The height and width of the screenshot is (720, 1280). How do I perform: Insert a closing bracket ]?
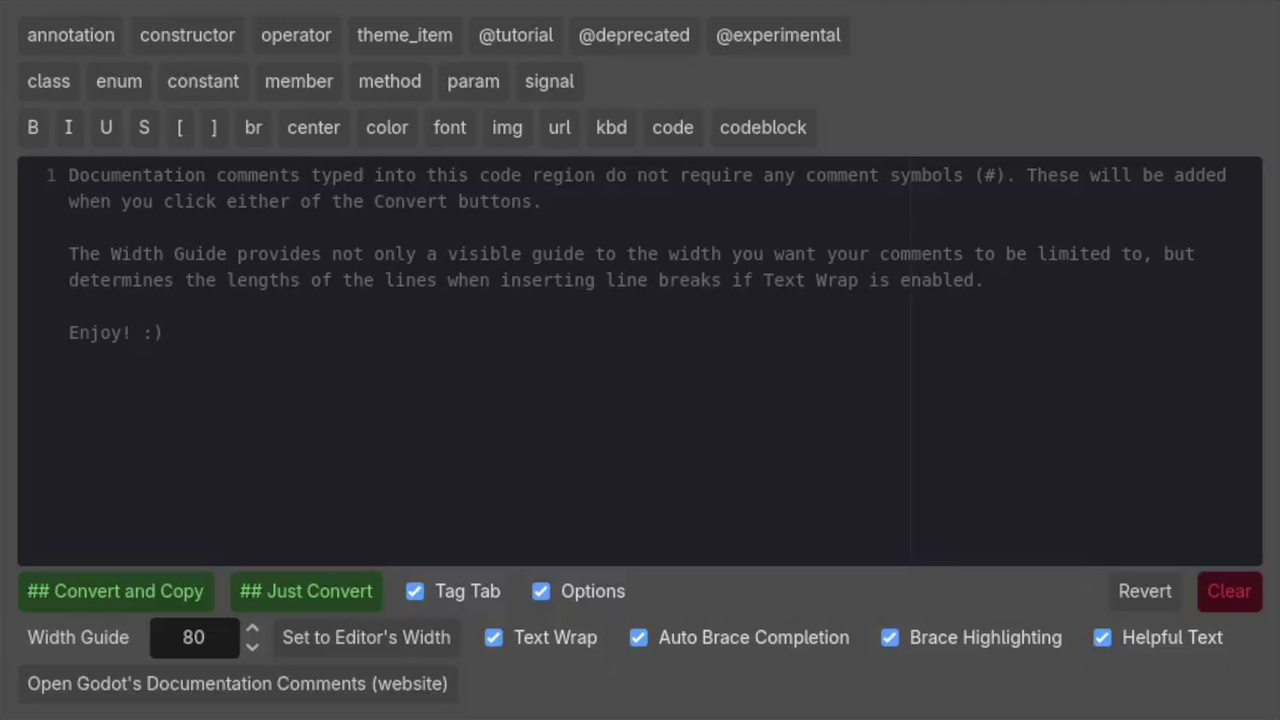click(x=214, y=127)
